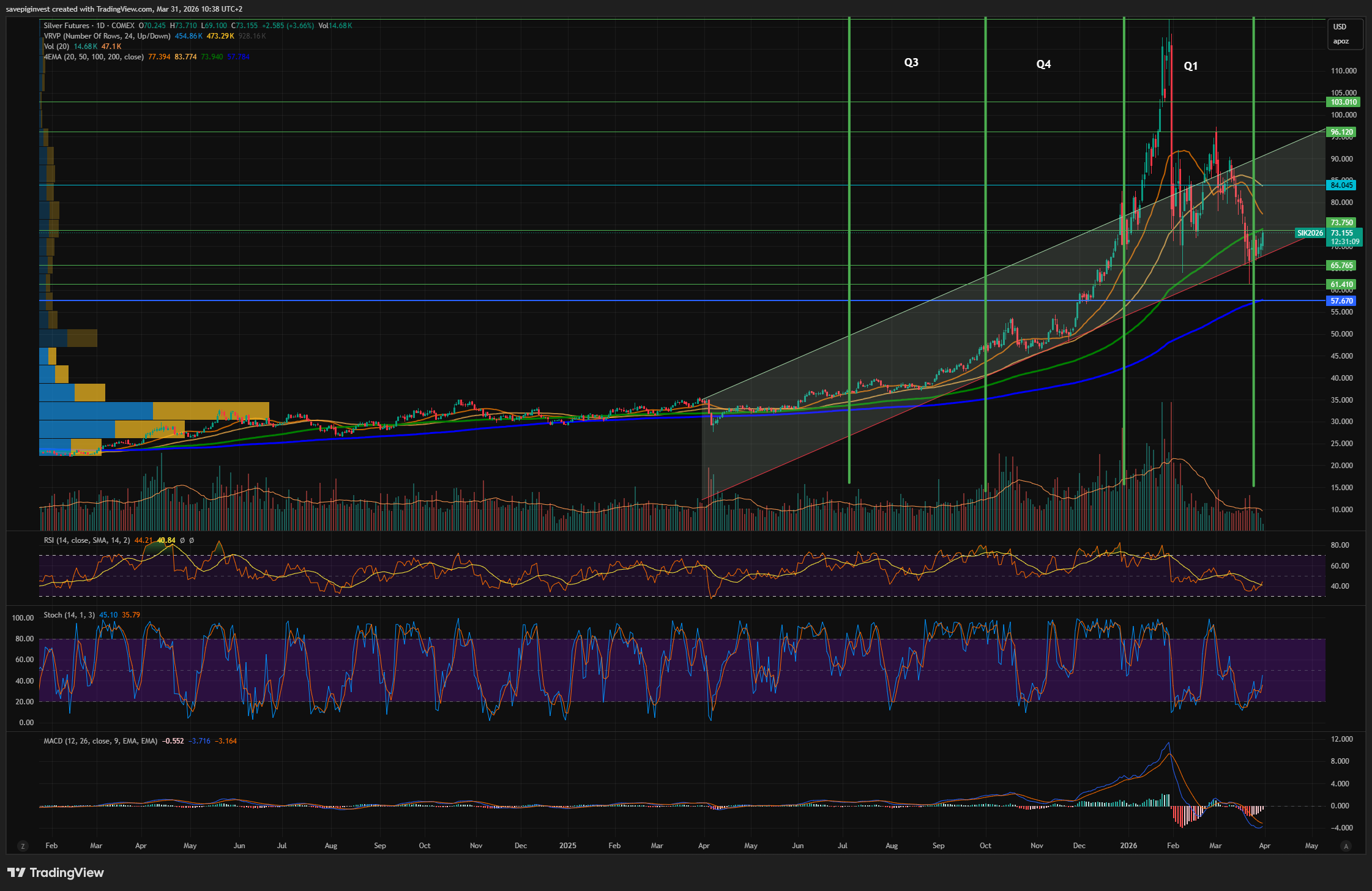Click the 73.155 current price countdown label
The height and width of the screenshot is (891, 1372).
1343,237
